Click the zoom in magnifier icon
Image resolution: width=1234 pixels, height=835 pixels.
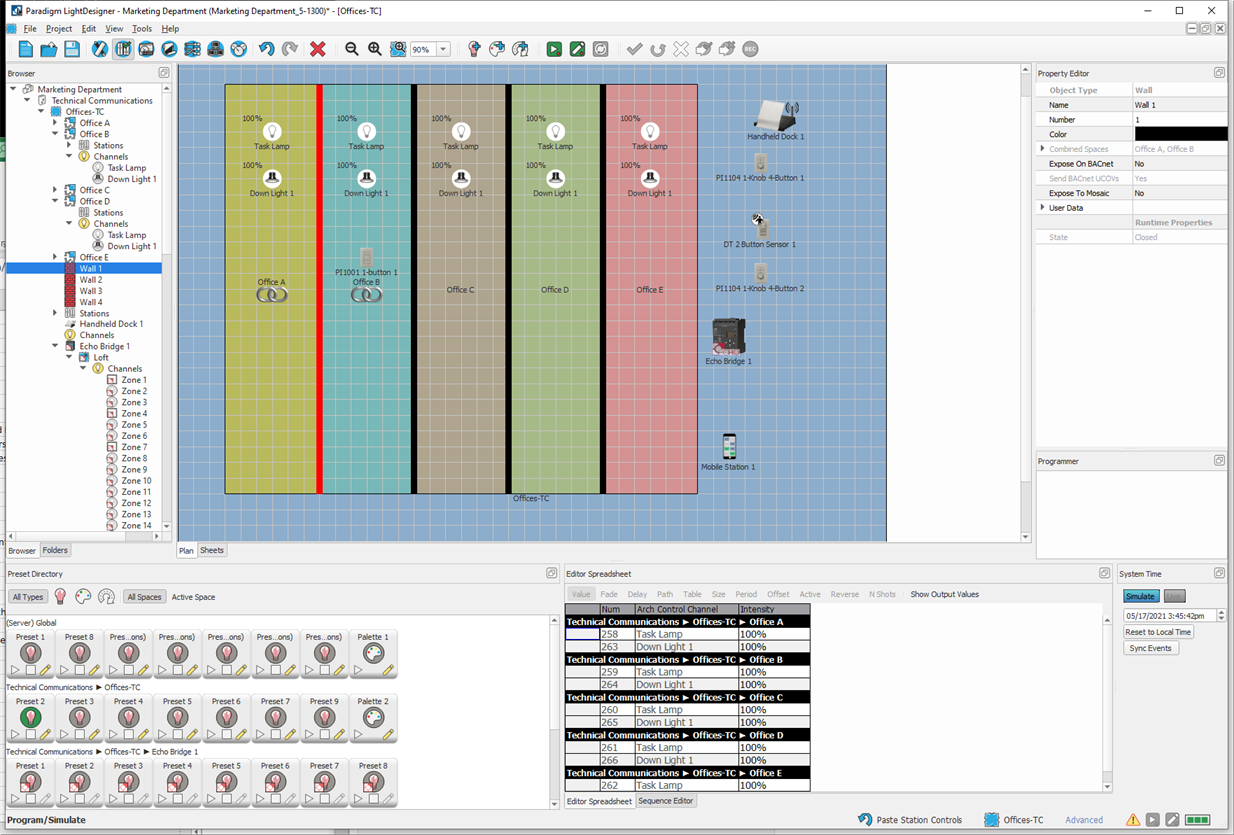375,49
